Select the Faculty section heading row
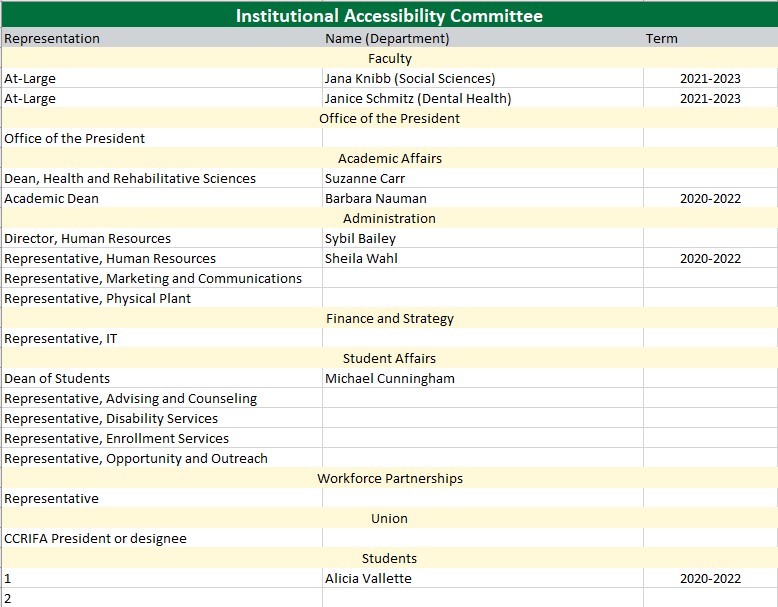The width and height of the screenshot is (778, 607). [389, 59]
